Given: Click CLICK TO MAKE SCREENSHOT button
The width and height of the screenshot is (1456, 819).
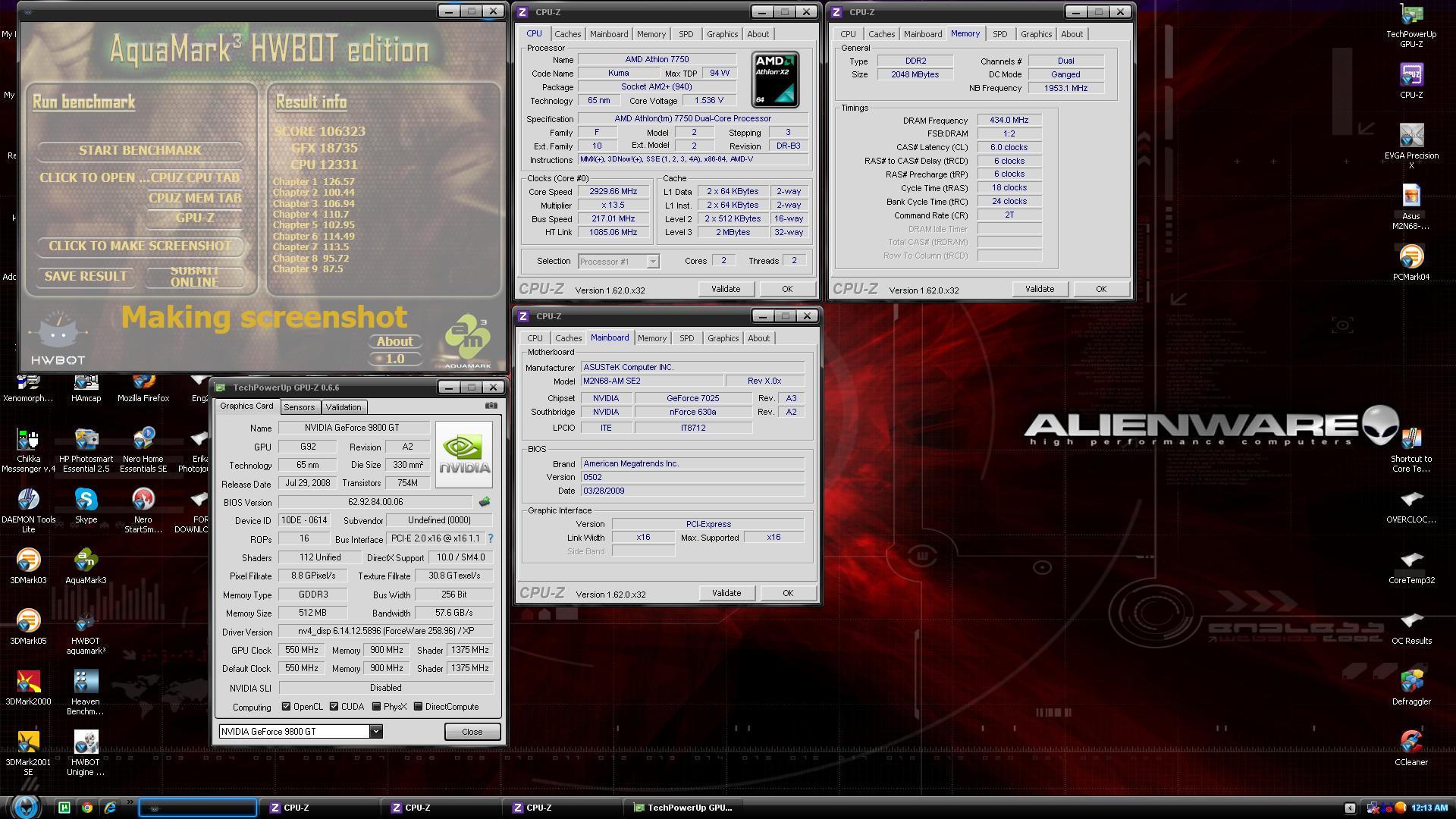Looking at the screenshot, I should tap(140, 246).
